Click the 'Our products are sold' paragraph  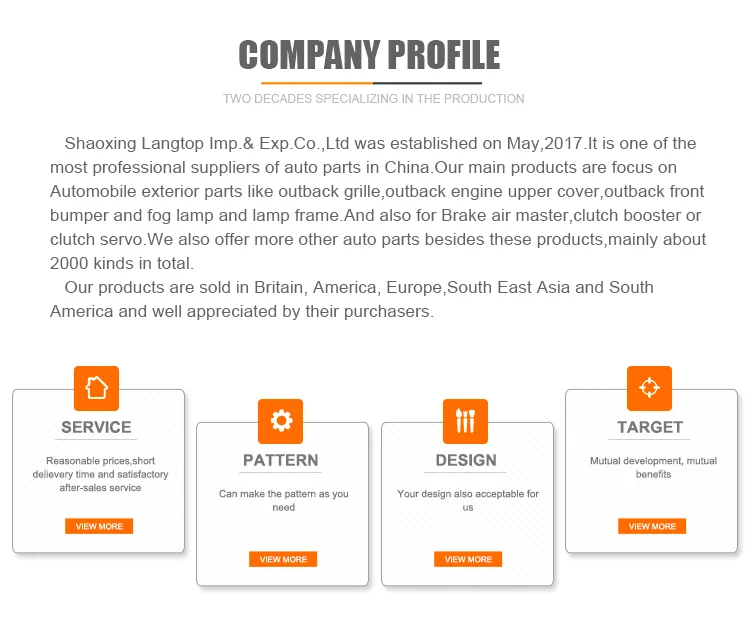(352, 299)
